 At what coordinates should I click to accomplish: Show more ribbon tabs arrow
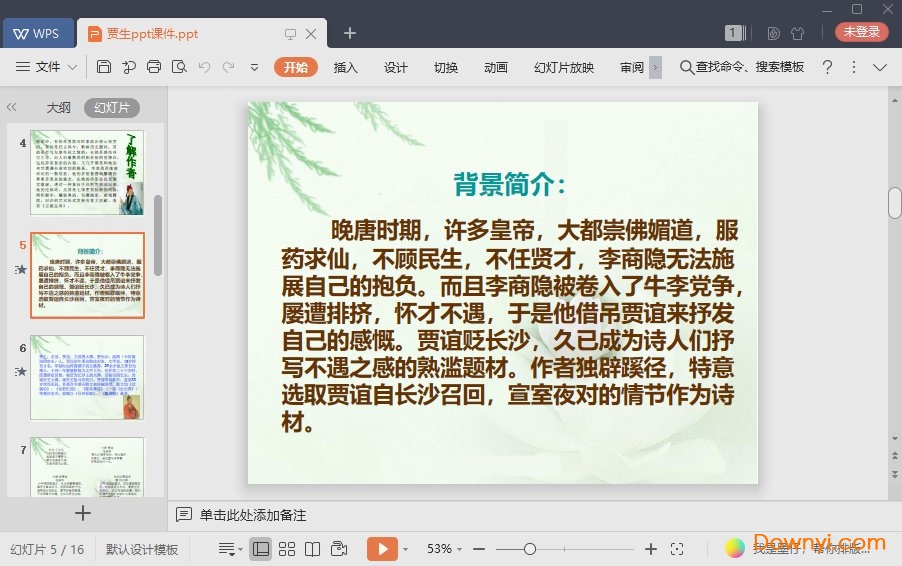click(655, 67)
